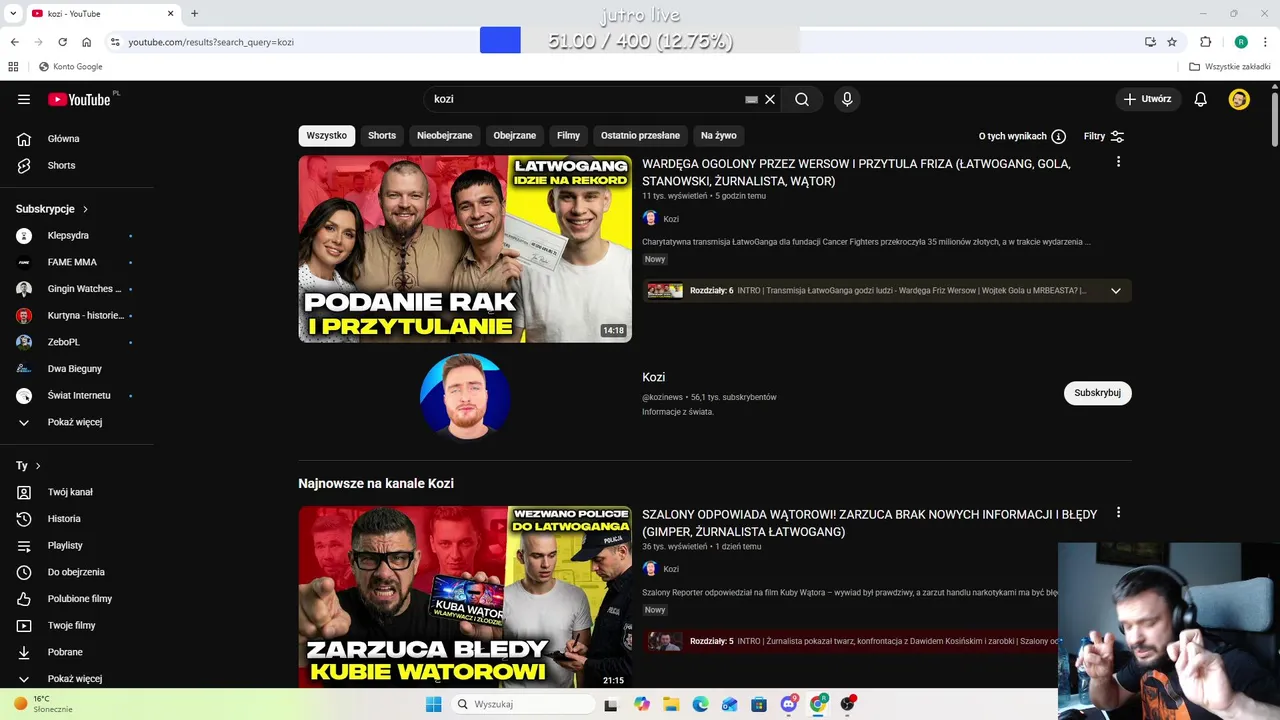Viewport: 1280px width, 720px height.
Task: Run search with the magnifier button
Action: coord(802,99)
